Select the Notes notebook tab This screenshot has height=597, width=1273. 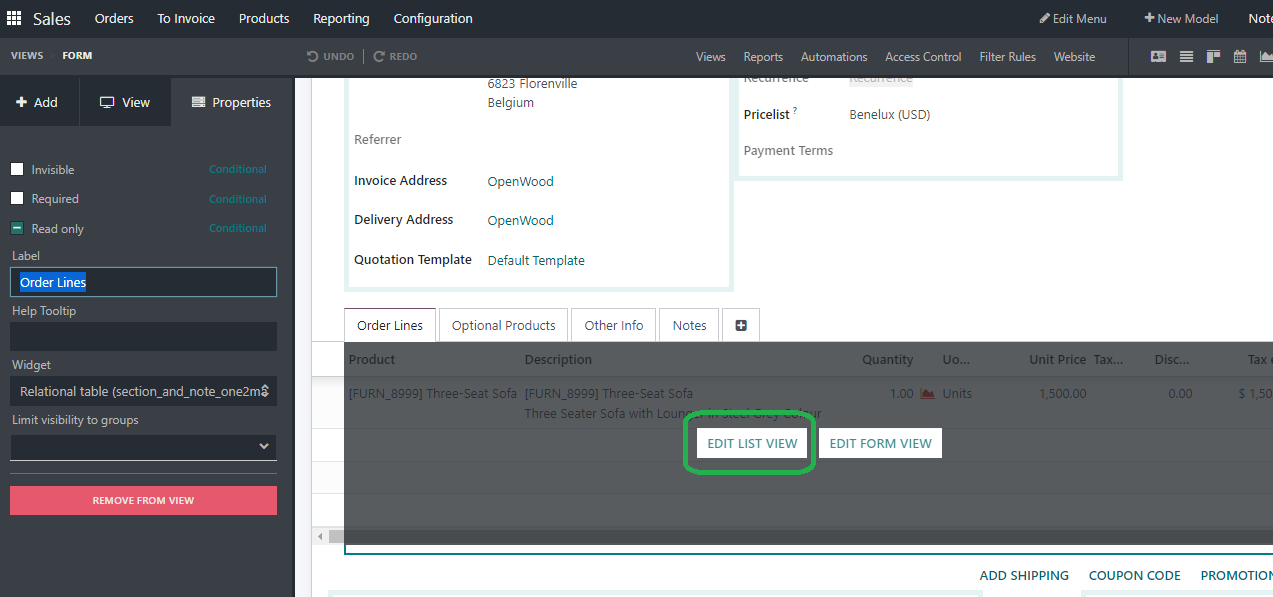[689, 325]
